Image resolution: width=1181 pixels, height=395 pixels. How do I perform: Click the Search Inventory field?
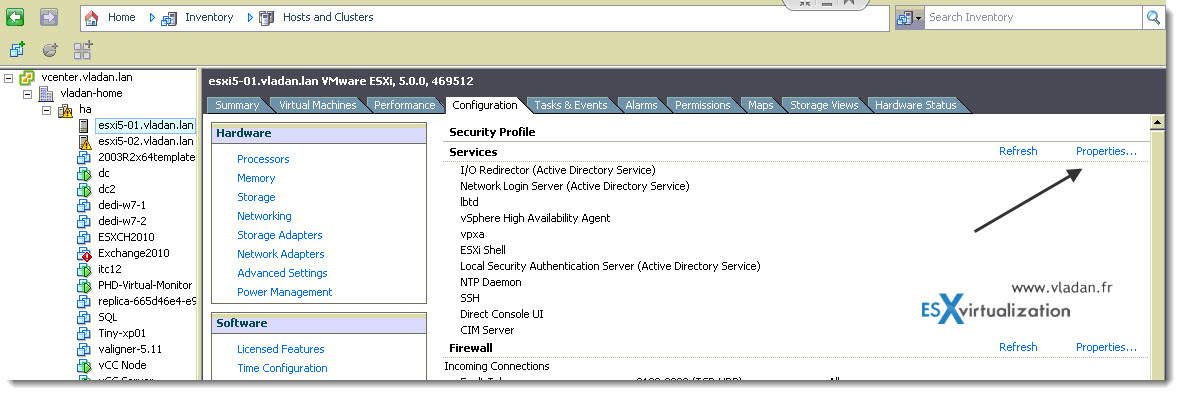(1033, 17)
